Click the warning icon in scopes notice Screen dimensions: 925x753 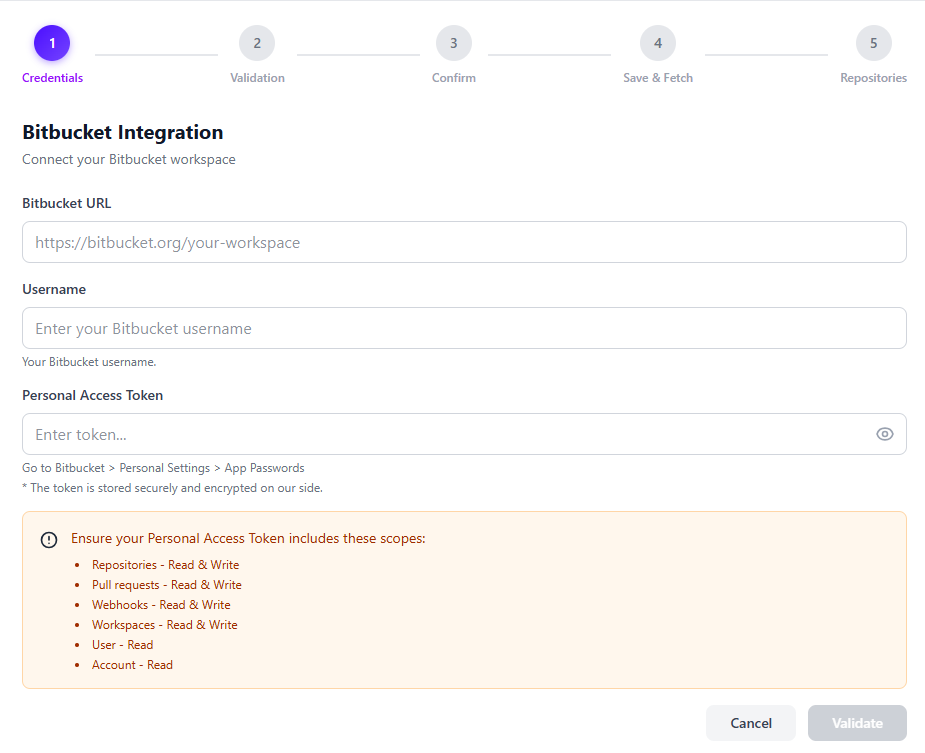[x=48, y=539]
